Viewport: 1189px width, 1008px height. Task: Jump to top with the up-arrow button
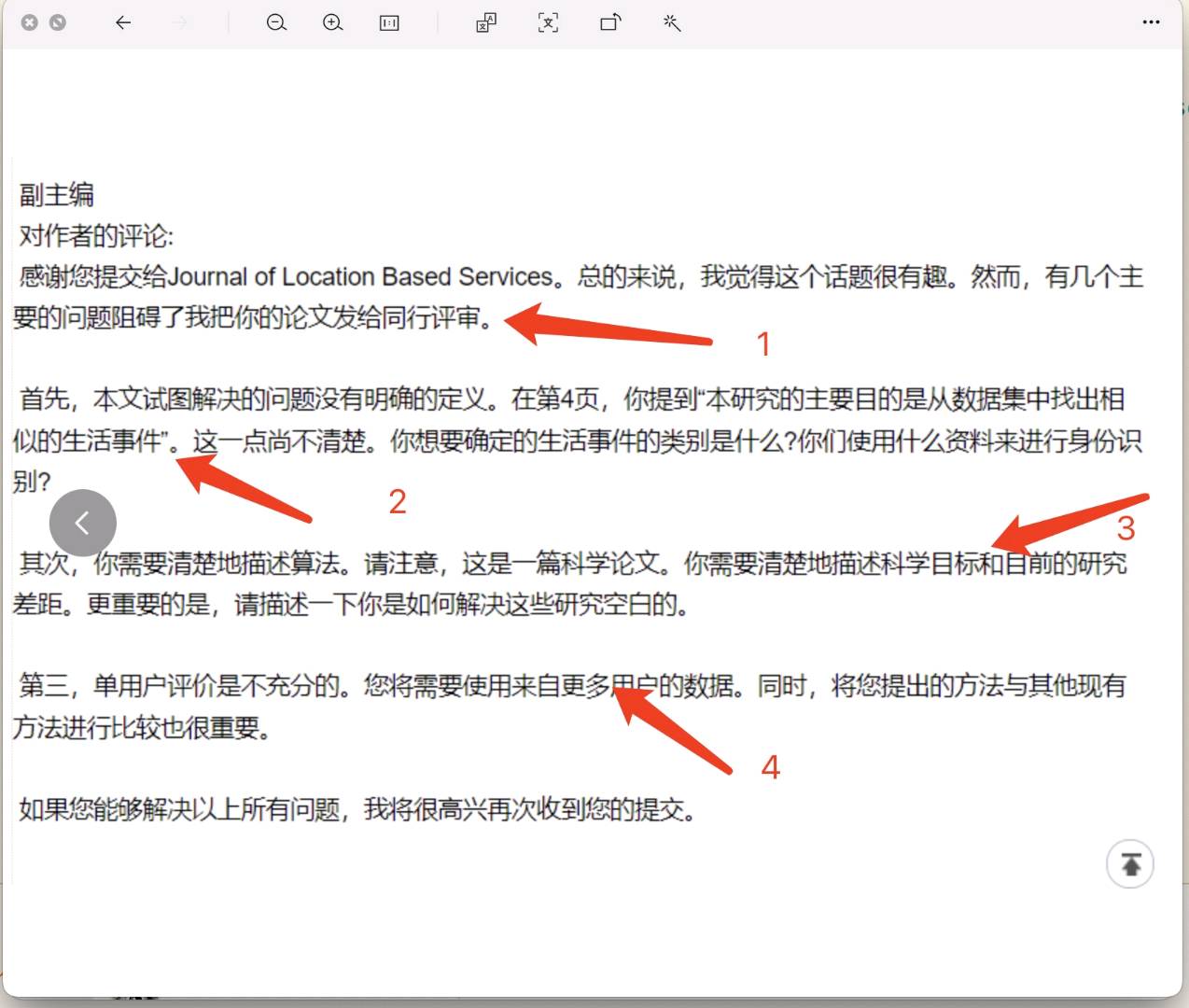click(x=1130, y=864)
